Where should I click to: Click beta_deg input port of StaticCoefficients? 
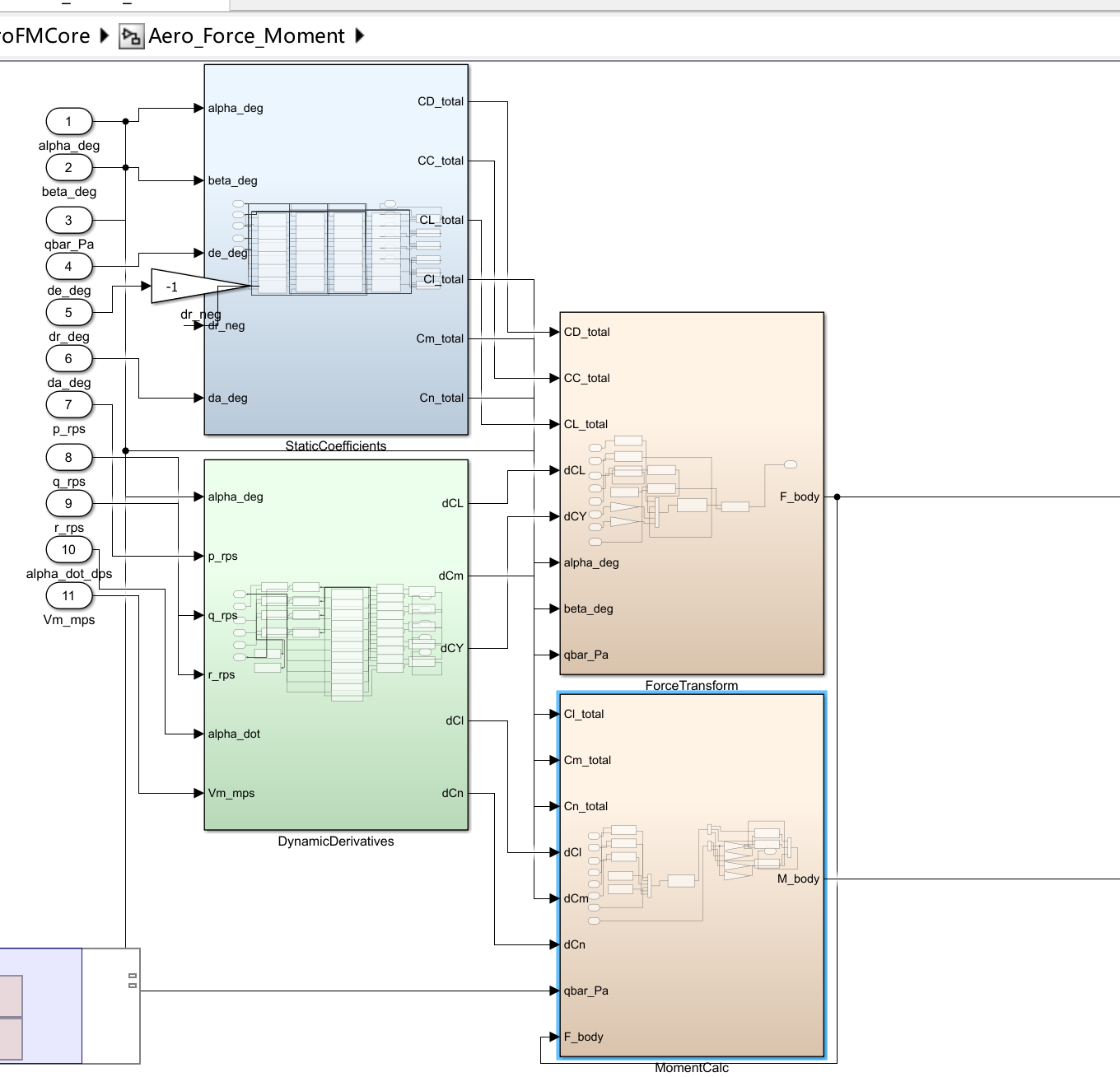(232, 181)
